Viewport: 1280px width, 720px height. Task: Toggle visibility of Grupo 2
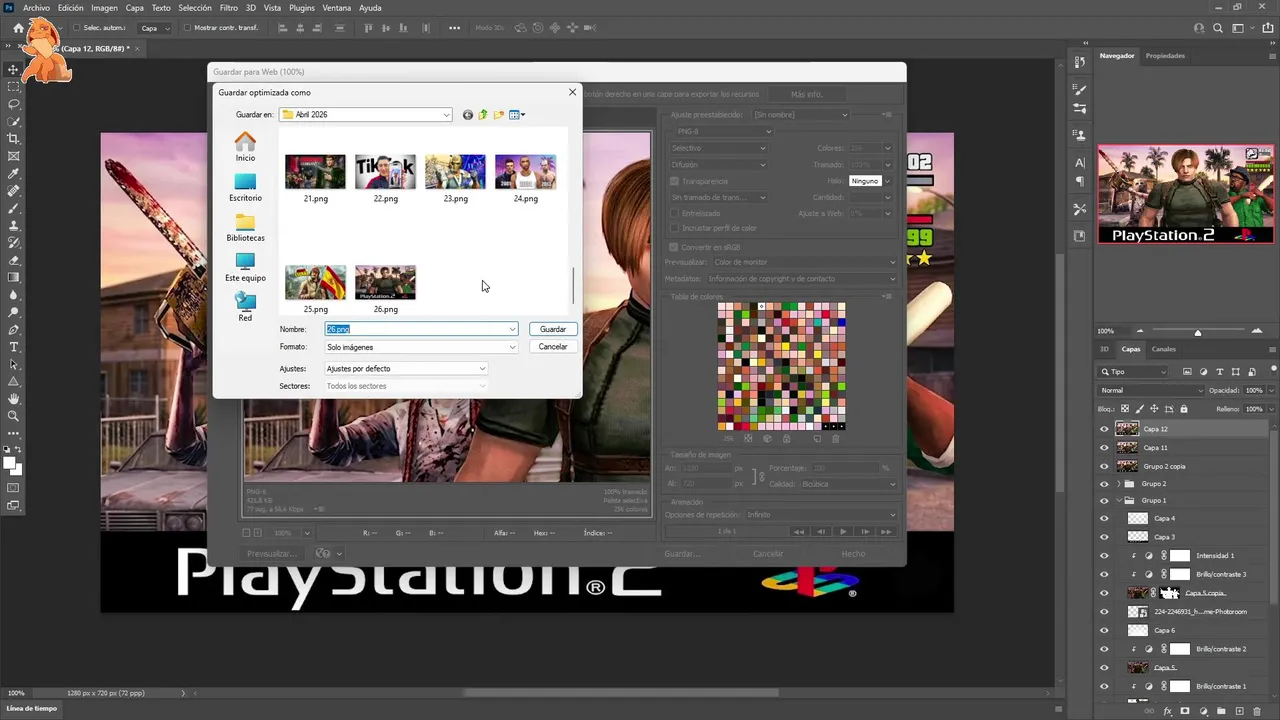point(1104,484)
